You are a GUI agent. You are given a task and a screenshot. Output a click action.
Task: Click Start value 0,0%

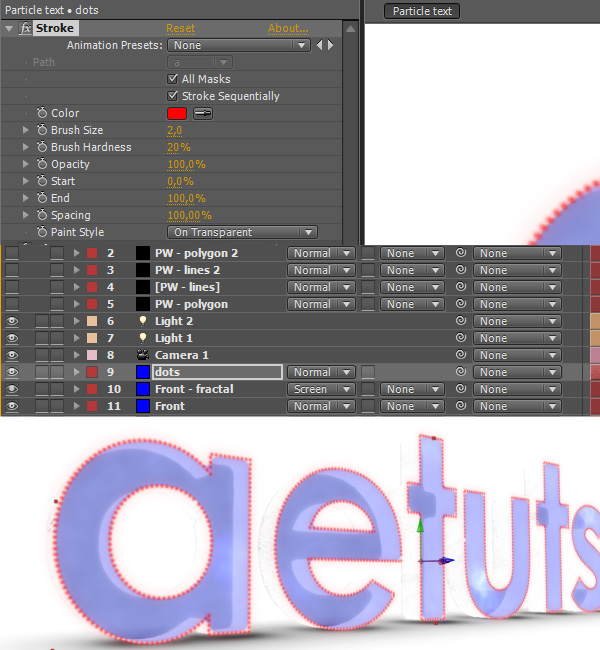pos(180,181)
